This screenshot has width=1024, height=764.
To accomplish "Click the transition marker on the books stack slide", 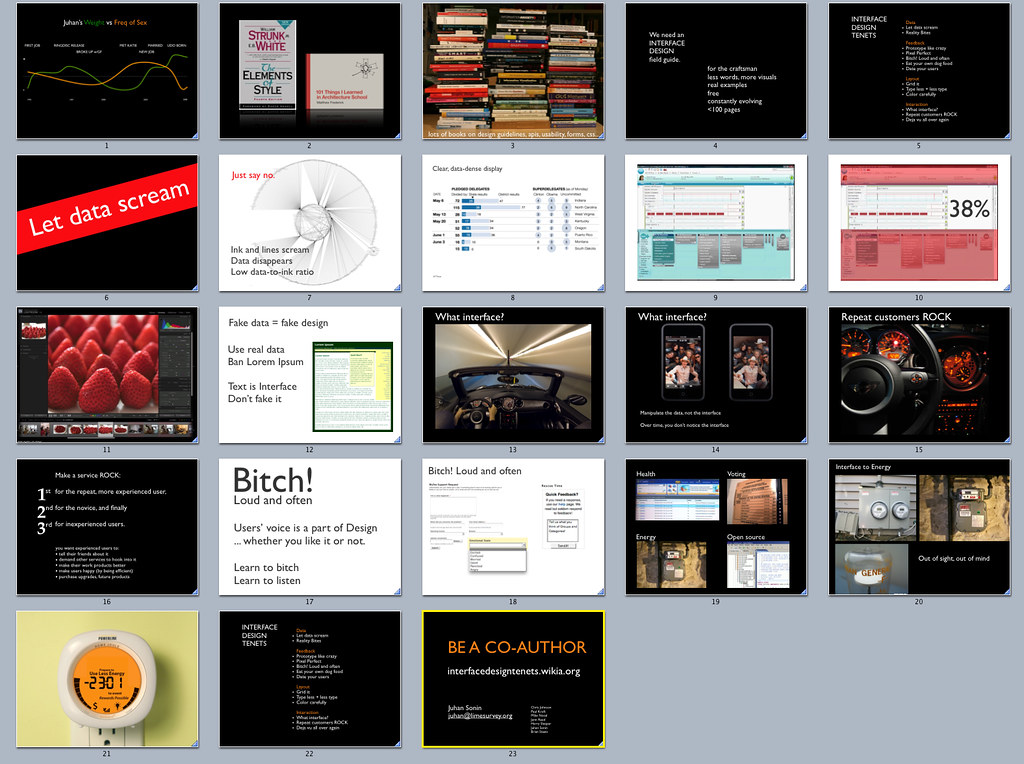I will [x=600, y=135].
